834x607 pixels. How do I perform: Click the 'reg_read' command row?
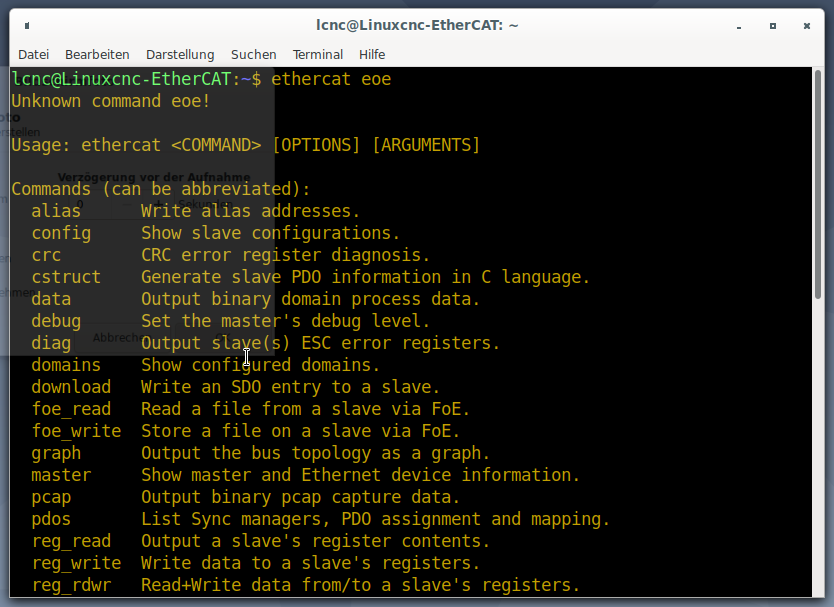tap(261, 541)
